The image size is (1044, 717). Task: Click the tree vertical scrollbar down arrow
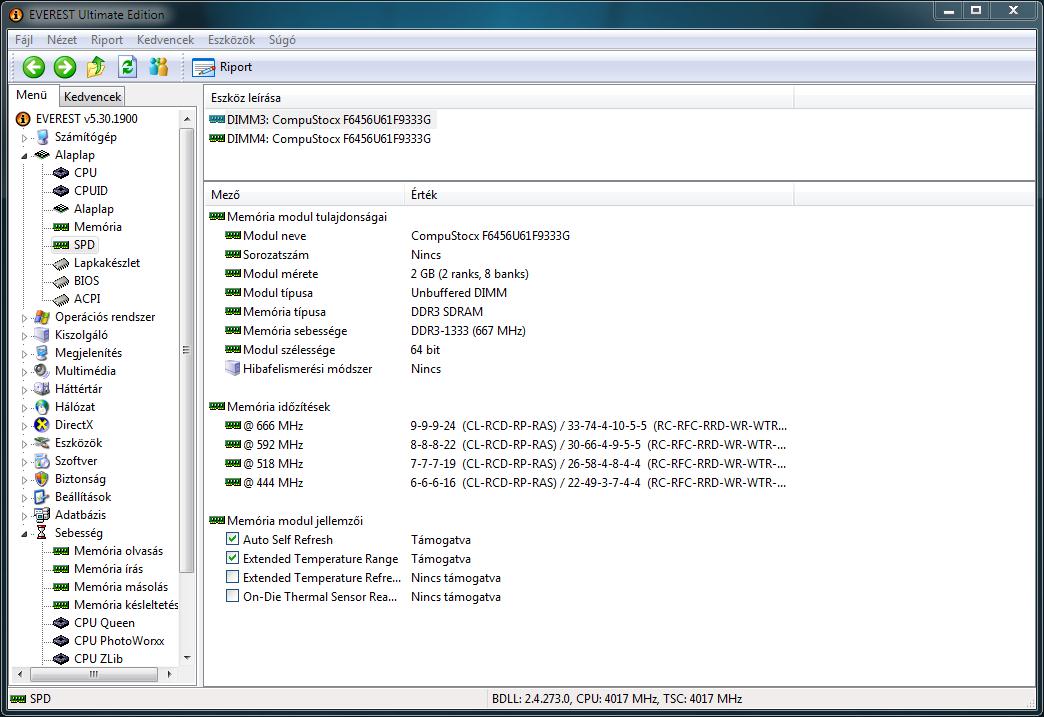[187, 658]
